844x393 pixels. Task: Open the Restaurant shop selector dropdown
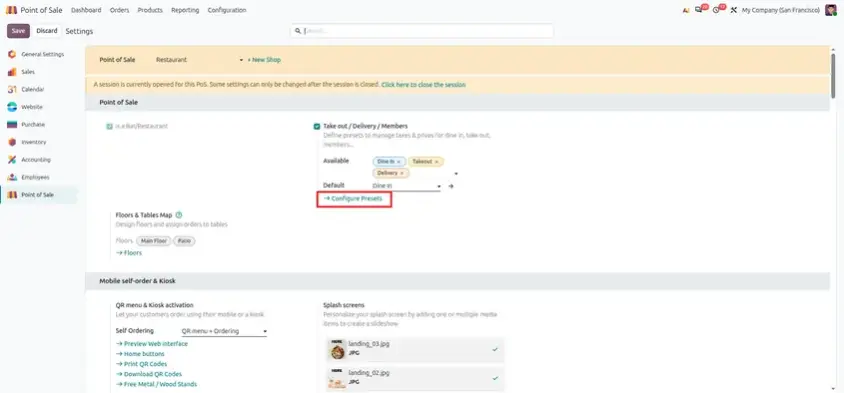pos(200,60)
